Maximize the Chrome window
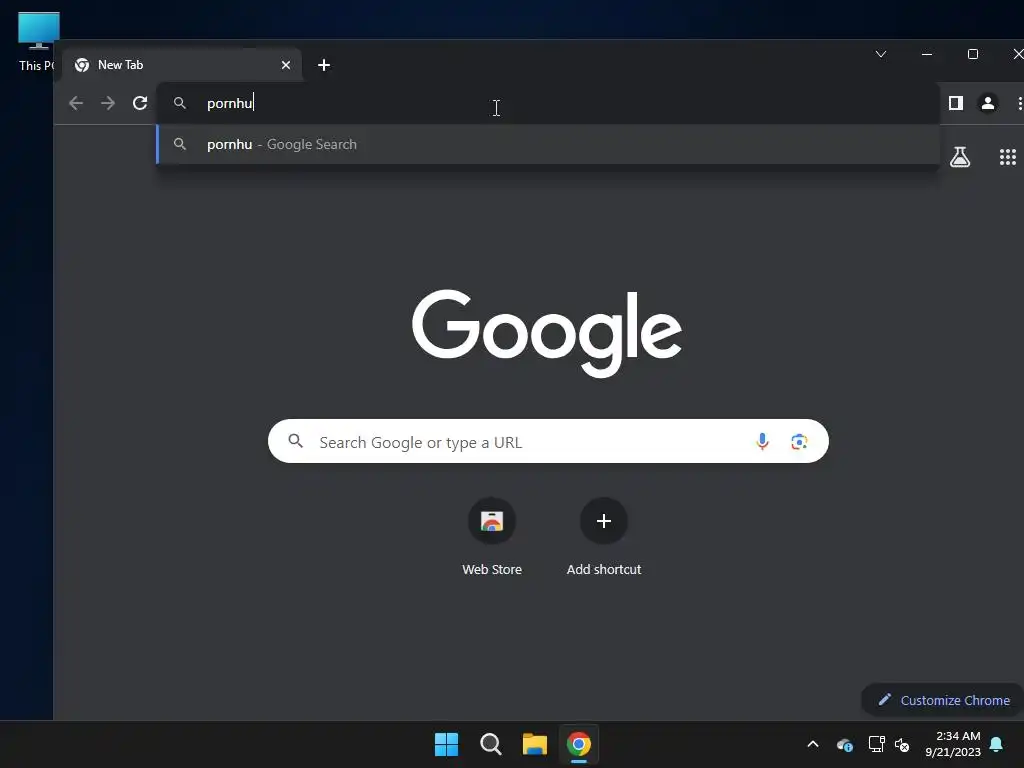This screenshot has width=1024, height=768. click(972, 54)
